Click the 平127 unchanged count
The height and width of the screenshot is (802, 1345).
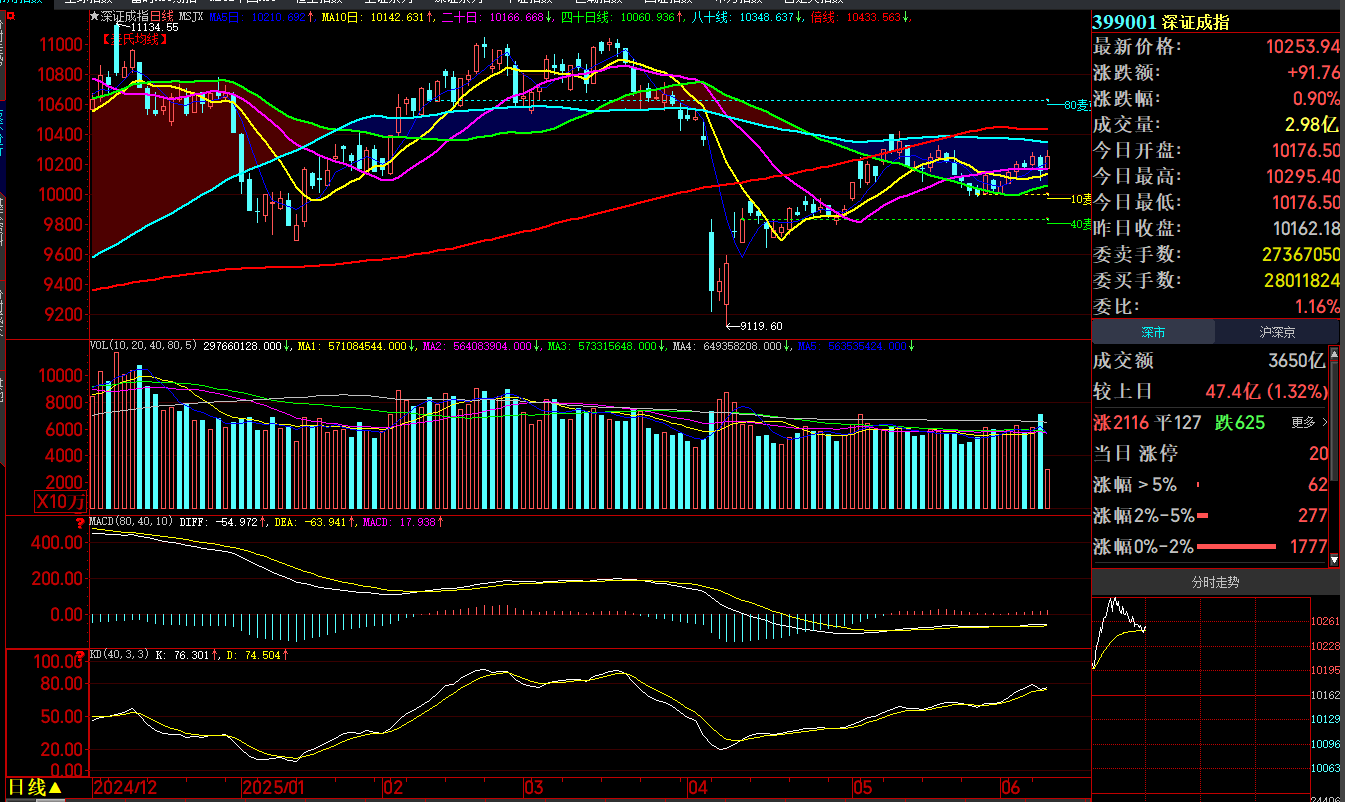pyautogui.click(x=1178, y=423)
